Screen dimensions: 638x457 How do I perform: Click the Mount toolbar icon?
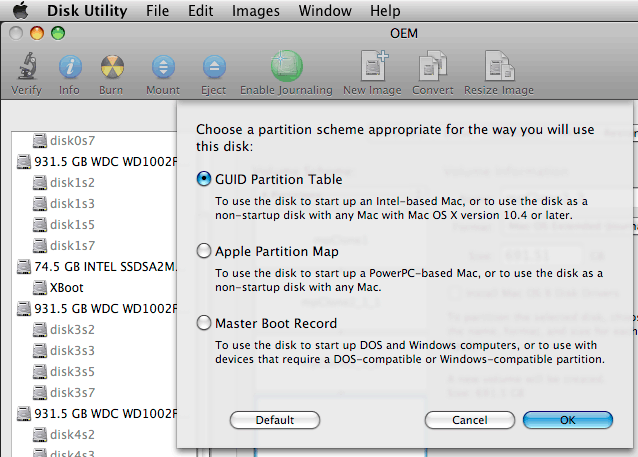(163, 67)
